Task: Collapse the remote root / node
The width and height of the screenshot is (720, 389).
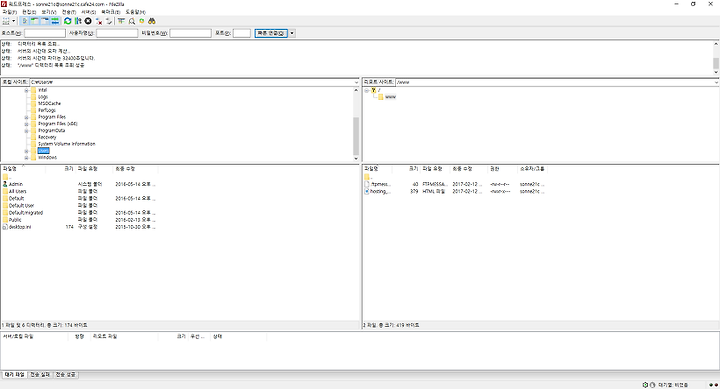Action: click(x=367, y=90)
